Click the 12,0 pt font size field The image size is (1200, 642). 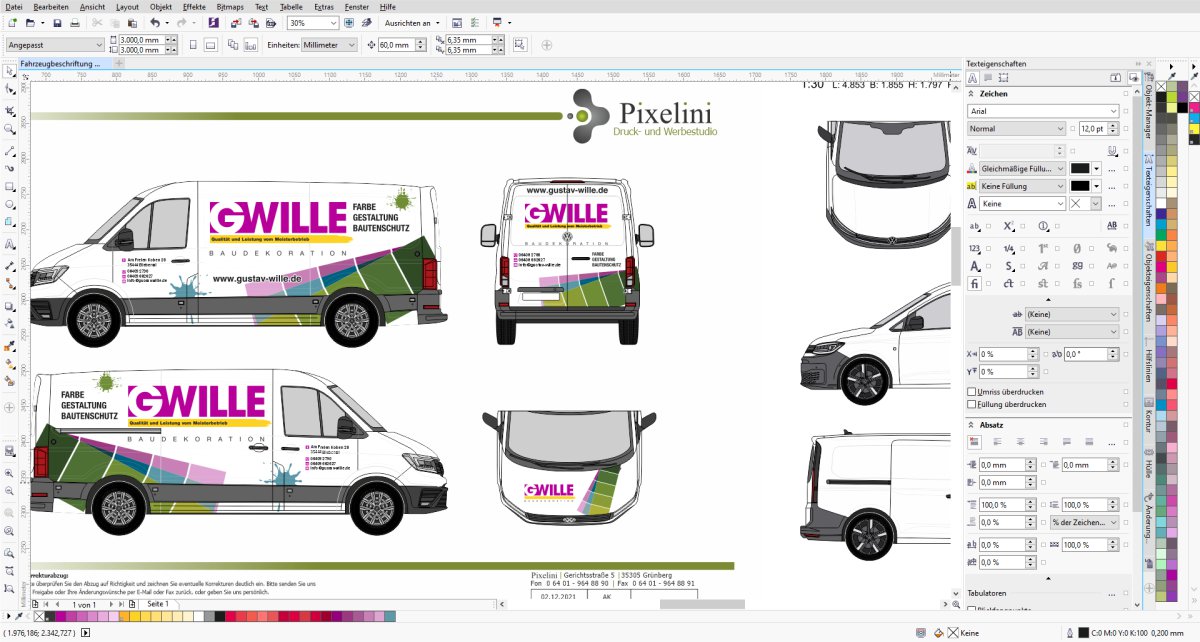pyautogui.click(x=1093, y=128)
